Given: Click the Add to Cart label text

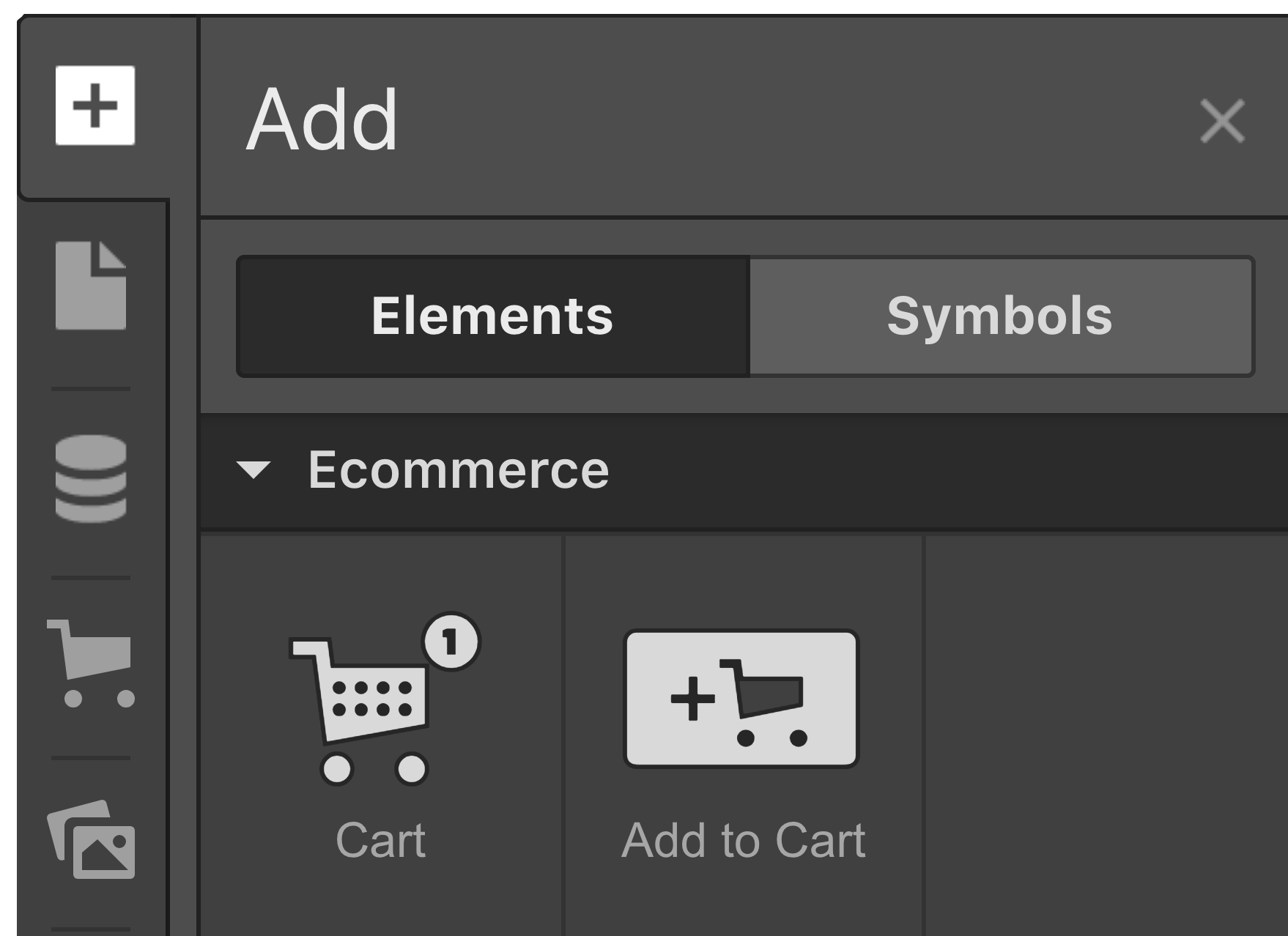Looking at the screenshot, I should tap(743, 840).
